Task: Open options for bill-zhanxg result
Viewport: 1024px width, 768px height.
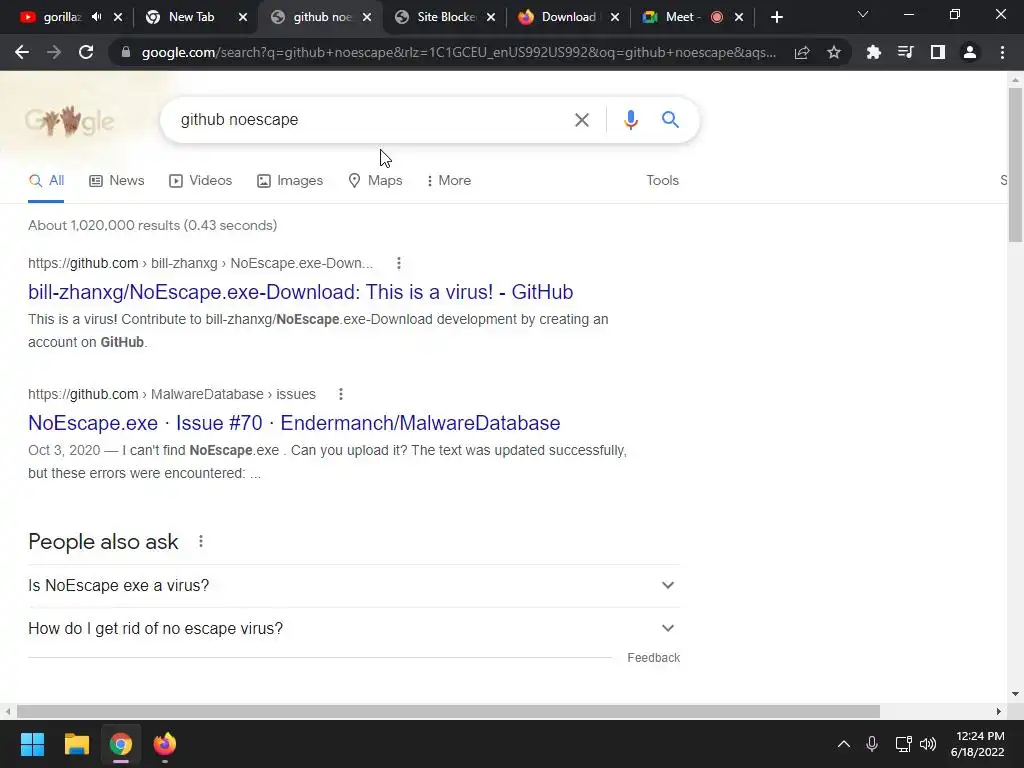Action: click(398, 263)
